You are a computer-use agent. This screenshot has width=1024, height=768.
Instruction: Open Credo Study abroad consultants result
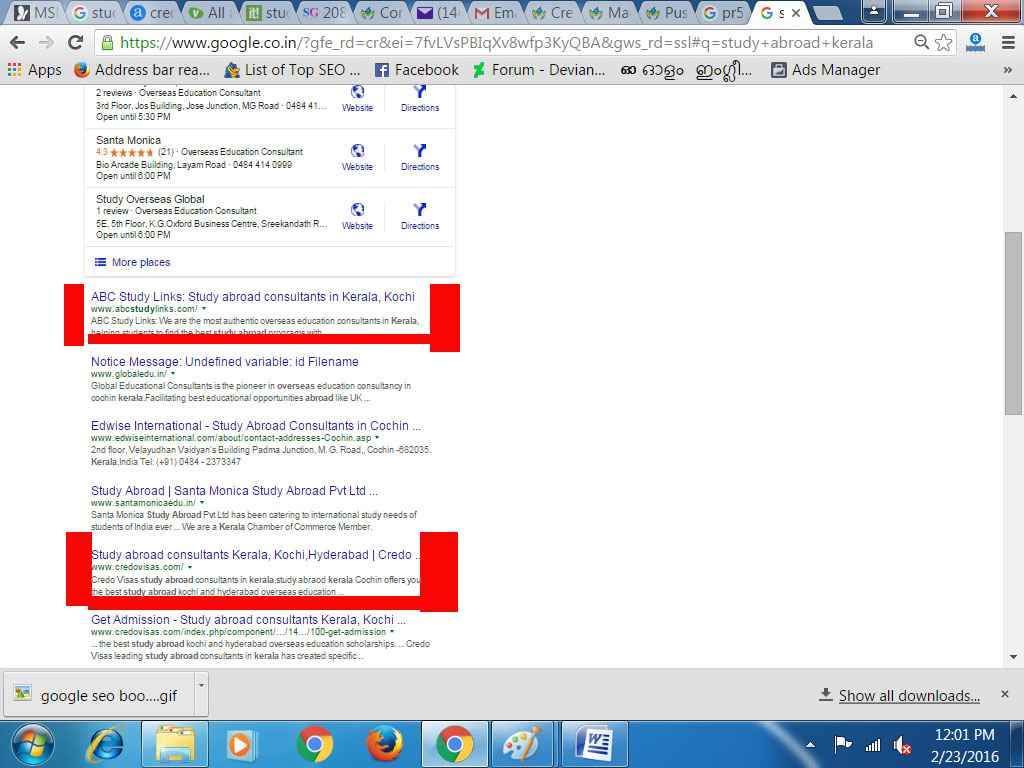(x=255, y=555)
